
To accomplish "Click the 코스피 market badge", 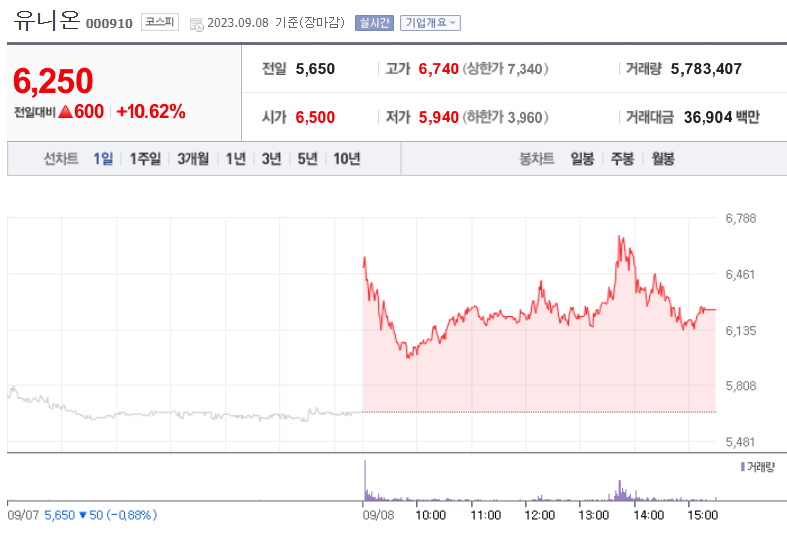I will [x=160, y=22].
